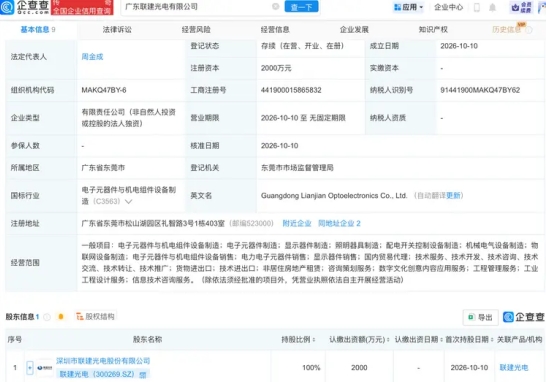This screenshot has width=546, height=382.
Task: Click the mobile phone icon in header
Action: click(477, 7)
